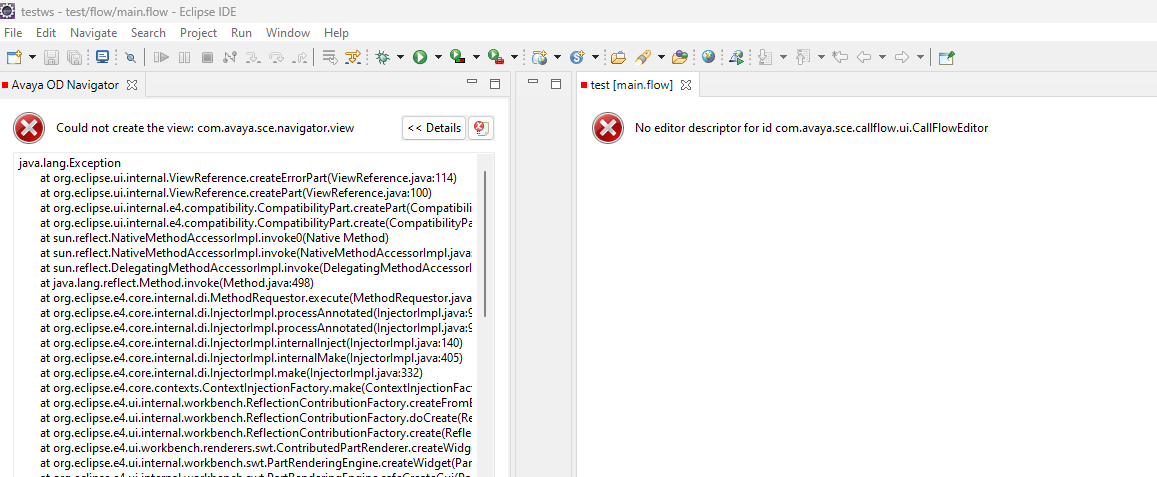This screenshot has width=1157, height=477.
Task: Open the Web Browser globe icon
Action: point(708,57)
